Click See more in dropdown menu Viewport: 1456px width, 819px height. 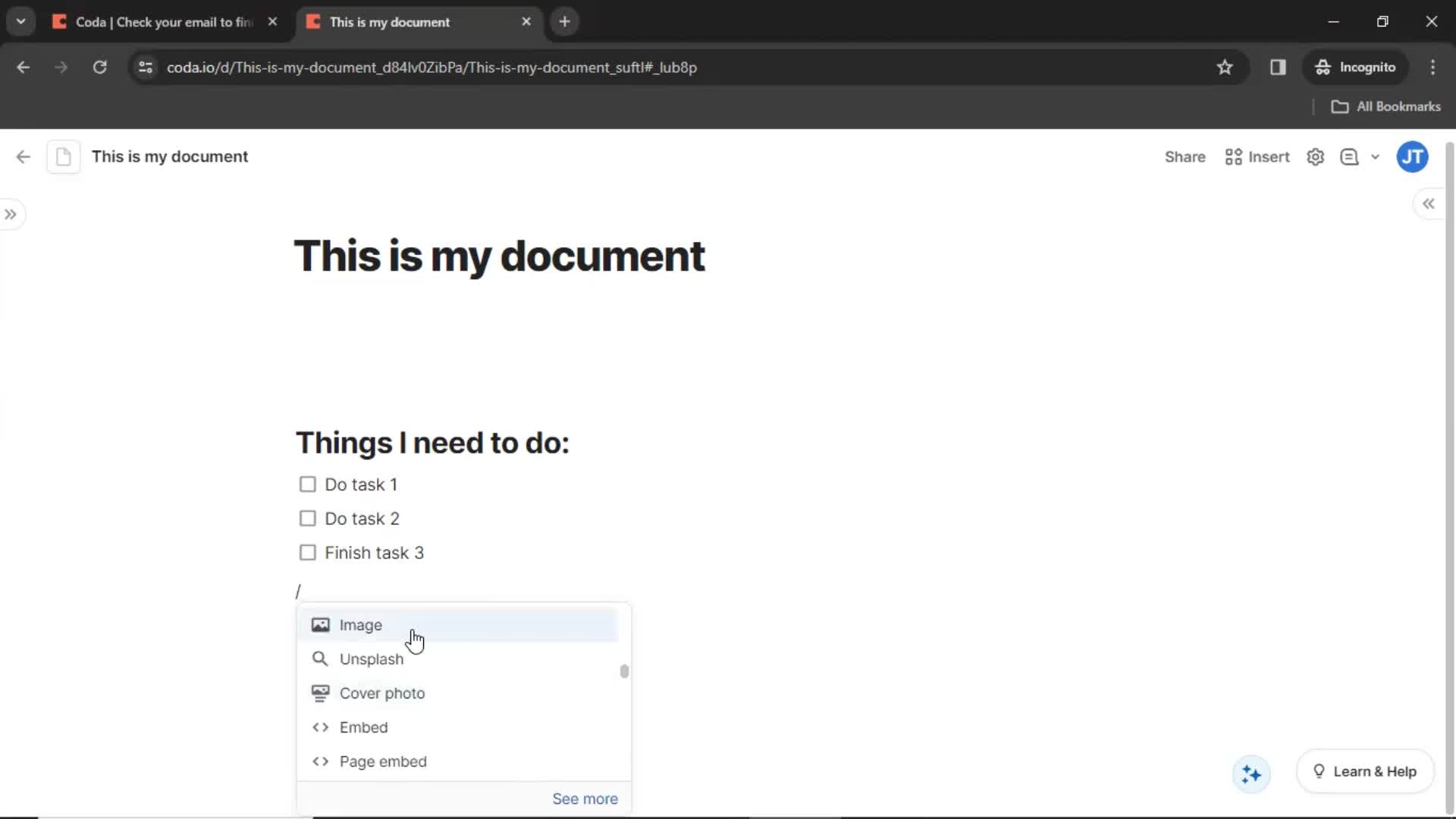pos(585,798)
